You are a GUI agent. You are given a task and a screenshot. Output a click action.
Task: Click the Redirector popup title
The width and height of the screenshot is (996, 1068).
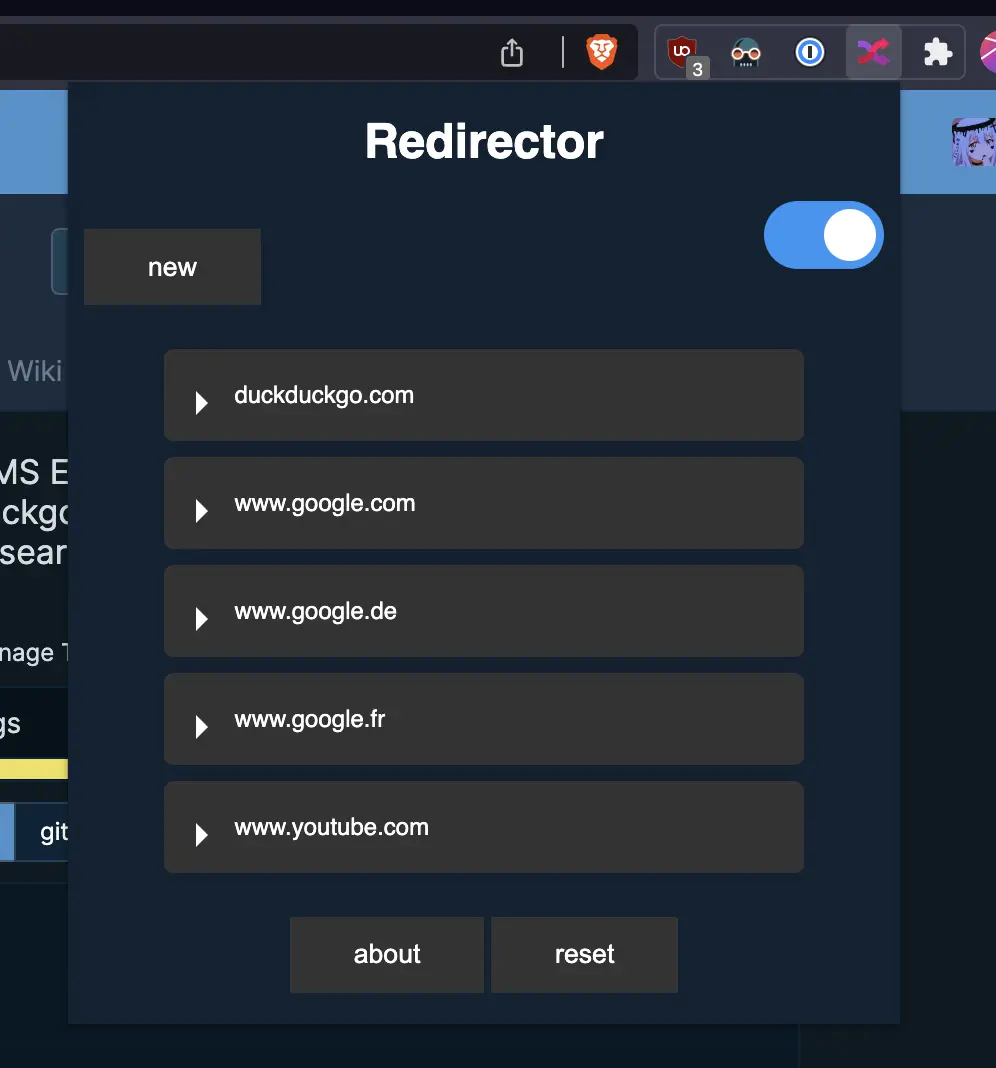point(484,142)
